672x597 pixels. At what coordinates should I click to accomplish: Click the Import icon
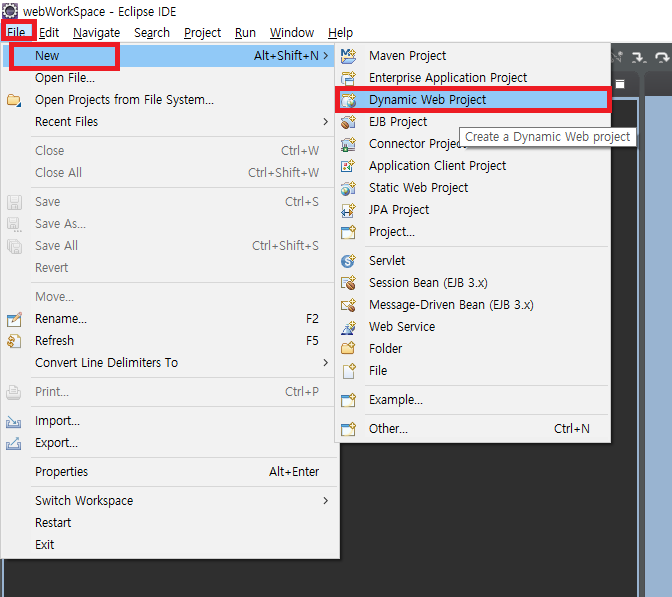click(14, 422)
